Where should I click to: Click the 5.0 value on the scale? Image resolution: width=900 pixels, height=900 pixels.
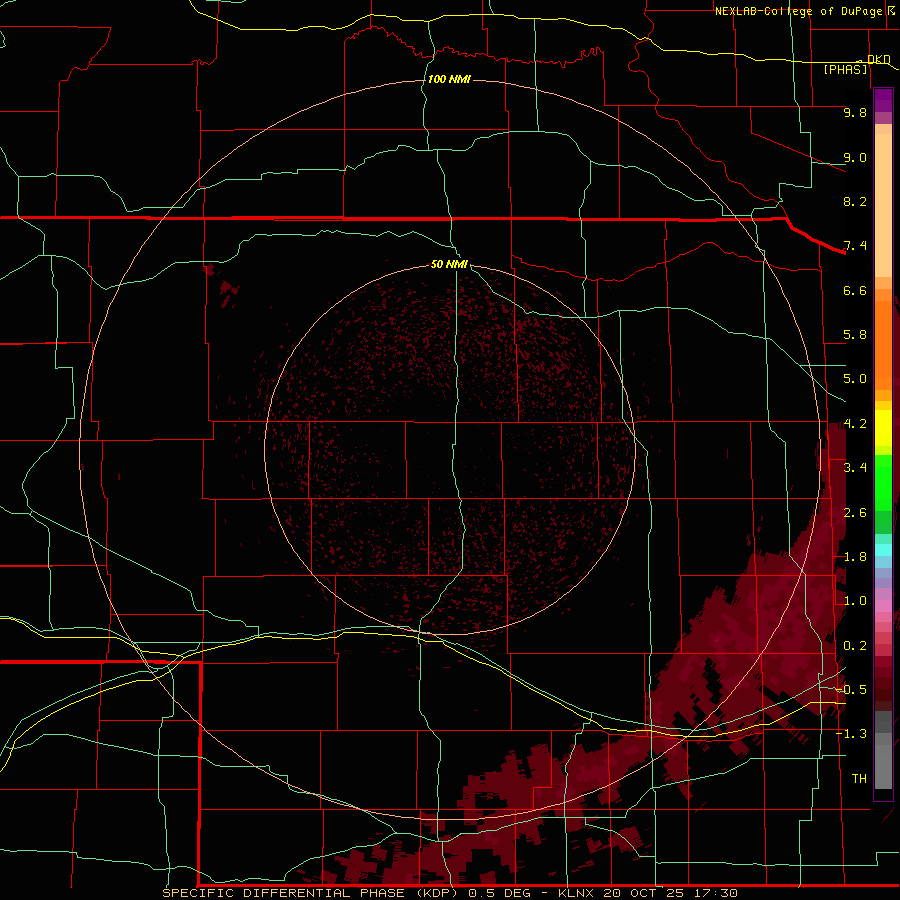[x=855, y=379]
